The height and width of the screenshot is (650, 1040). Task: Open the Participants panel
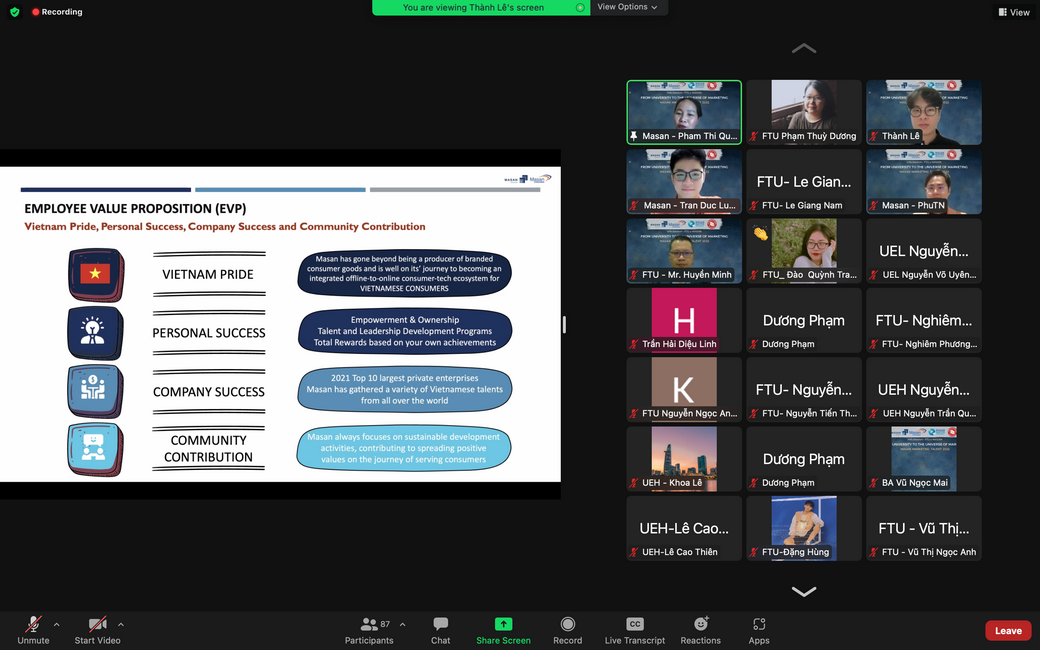pos(369,631)
